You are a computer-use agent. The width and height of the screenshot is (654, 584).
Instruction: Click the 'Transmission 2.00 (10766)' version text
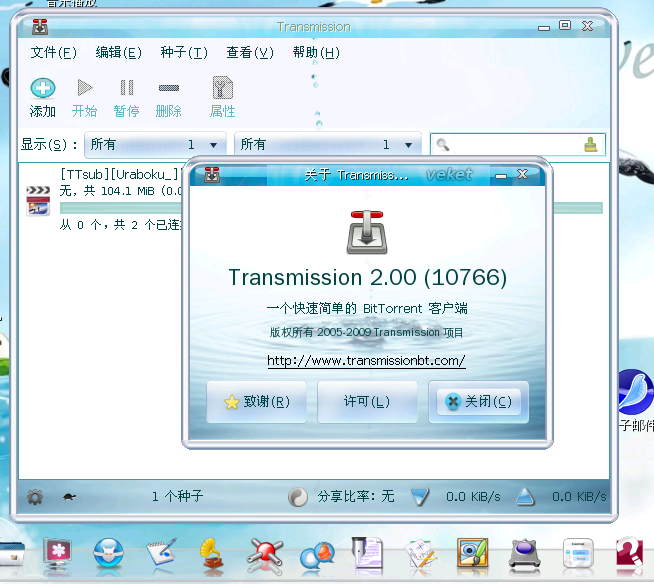367,277
